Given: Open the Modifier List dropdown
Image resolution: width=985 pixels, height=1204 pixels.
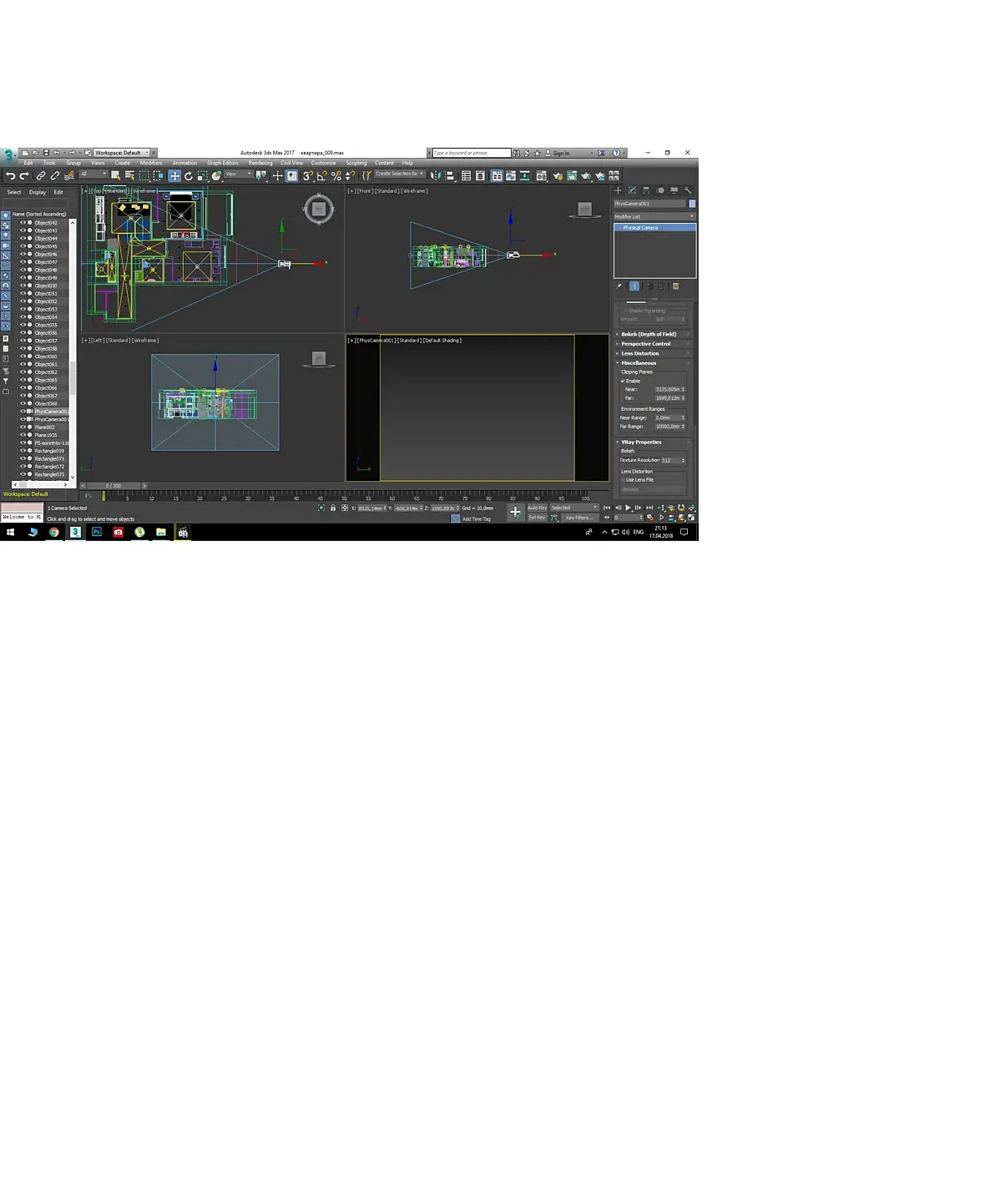Looking at the screenshot, I should click(654, 216).
